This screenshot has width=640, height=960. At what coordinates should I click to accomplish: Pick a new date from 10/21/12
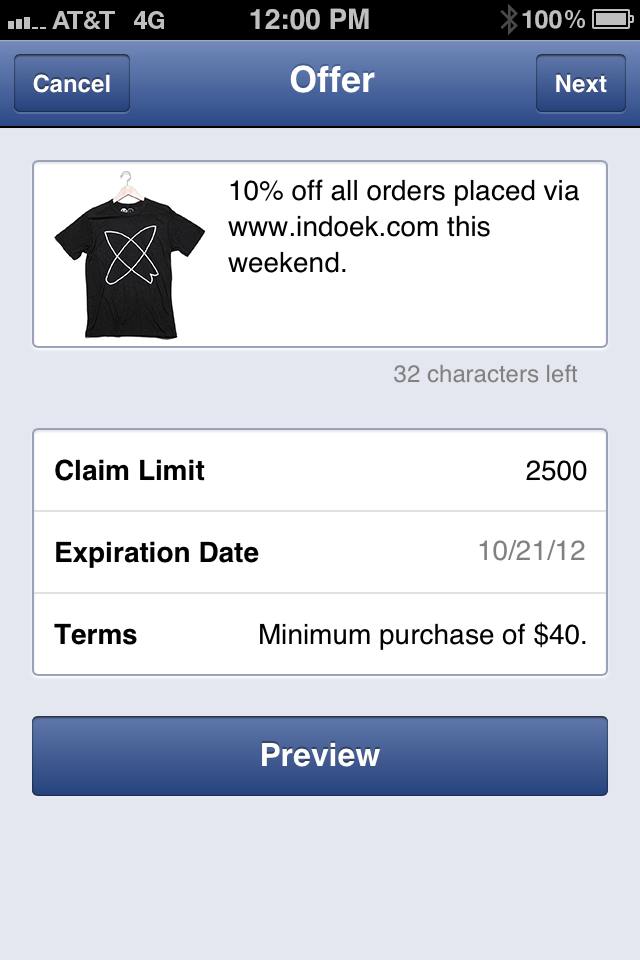pos(532,551)
